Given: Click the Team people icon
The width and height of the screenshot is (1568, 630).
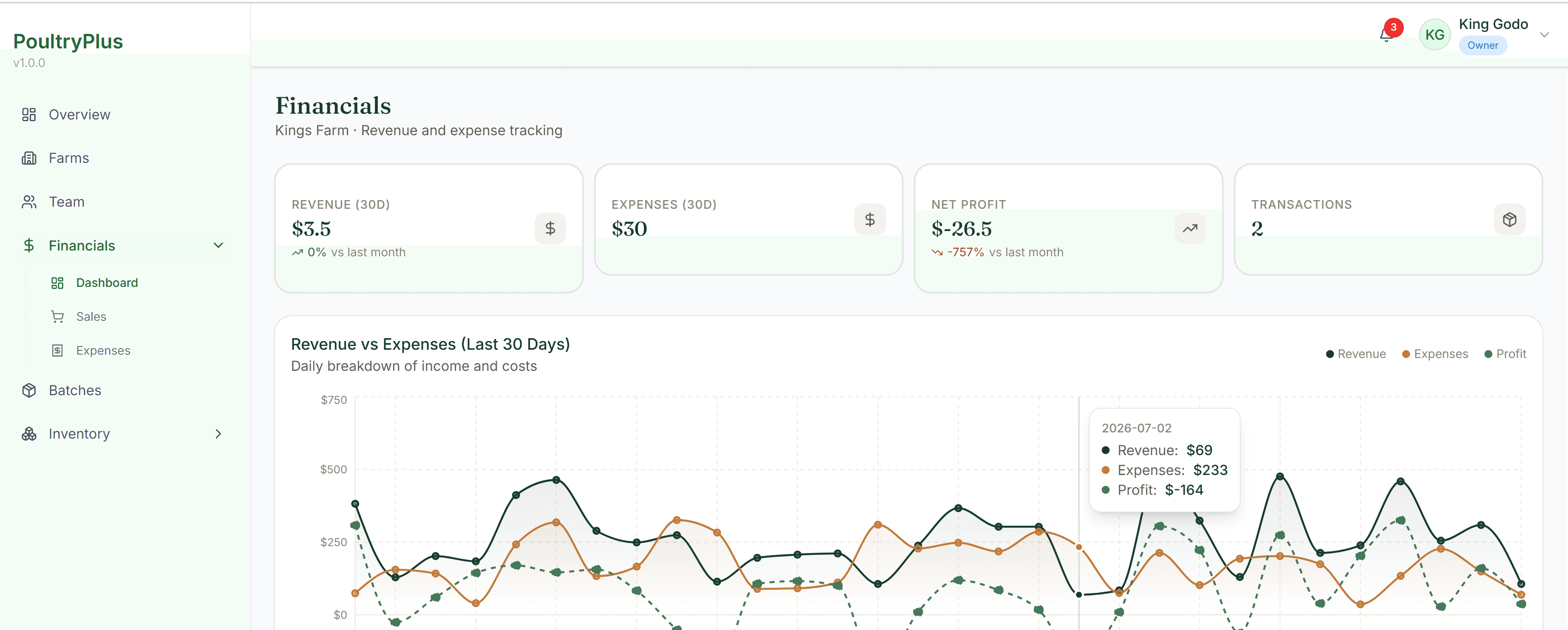Looking at the screenshot, I should coord(29,202).
